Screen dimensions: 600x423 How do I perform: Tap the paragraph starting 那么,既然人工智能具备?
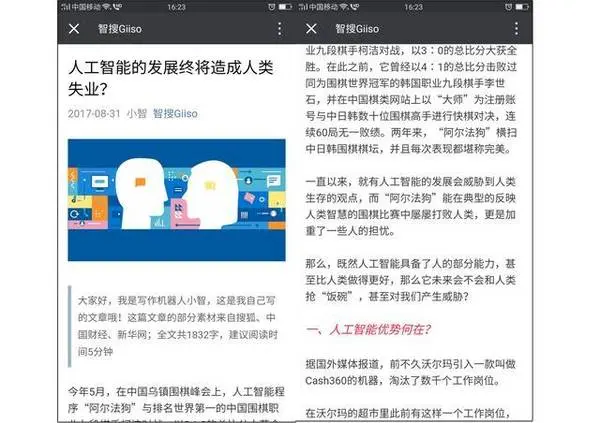coord(411,280)
